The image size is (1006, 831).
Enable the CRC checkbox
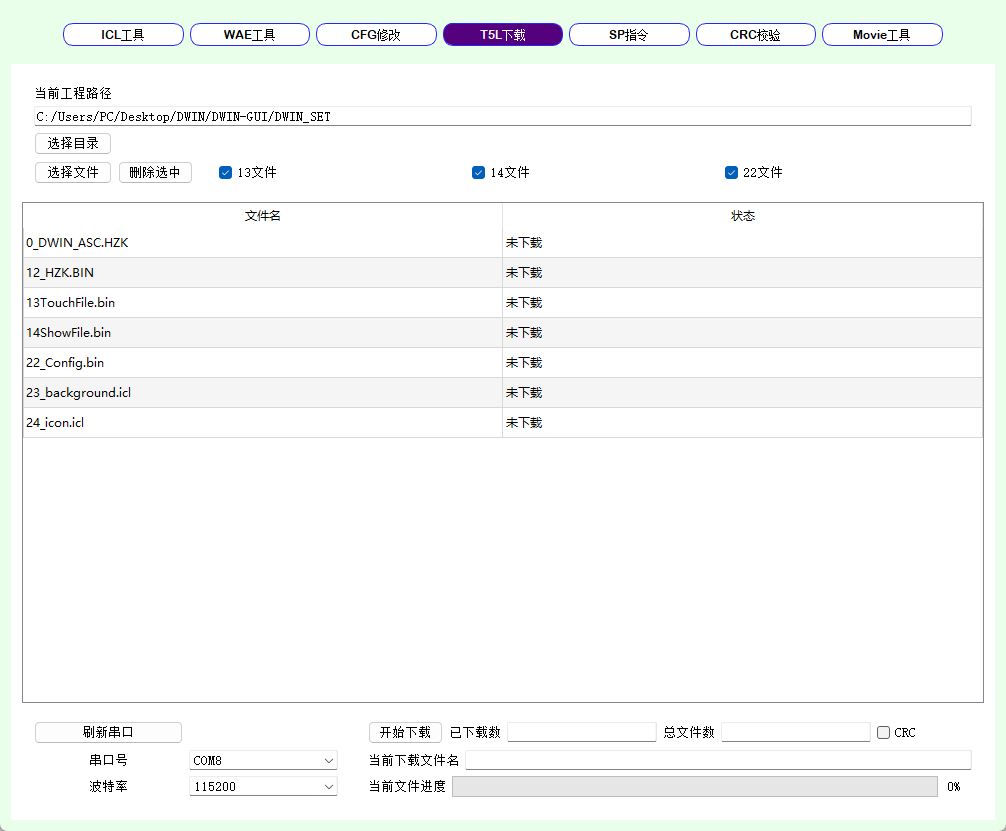pyautogui.click(x=884, y=733)
